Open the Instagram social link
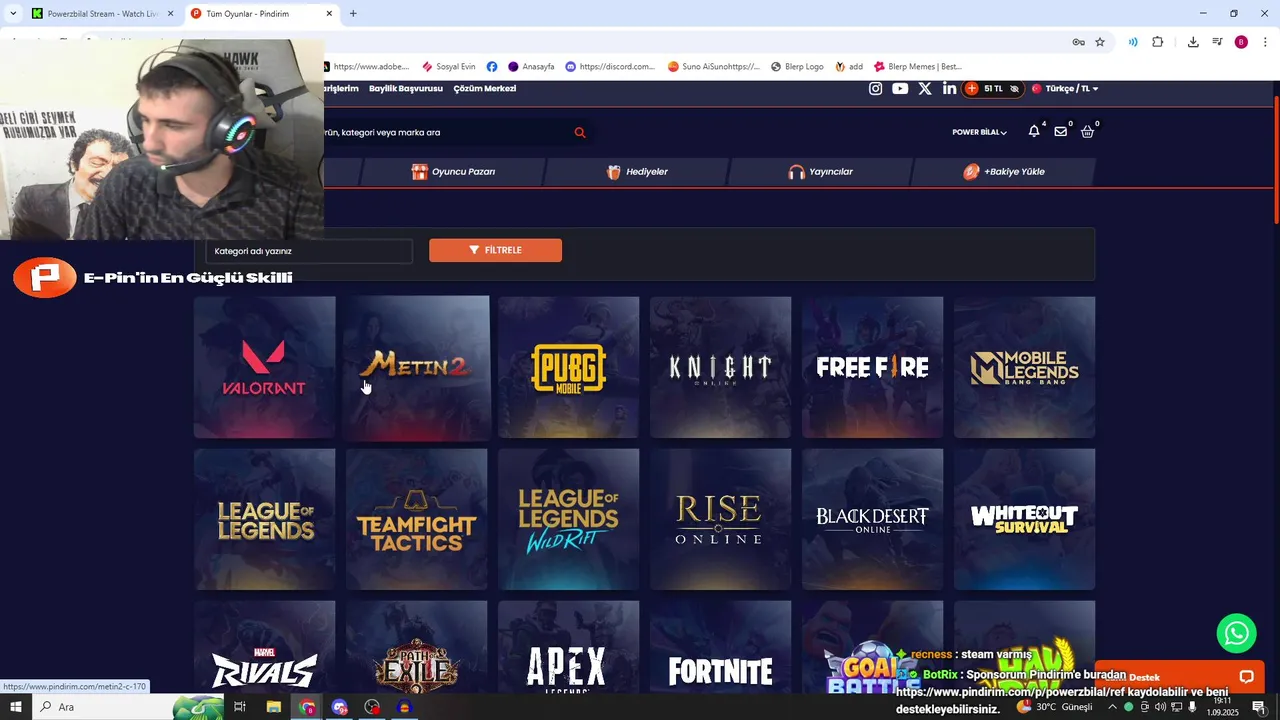Image resolution: width=1280 pixels, height=720 pixels. pyautogui.click(x=875, y=89)
